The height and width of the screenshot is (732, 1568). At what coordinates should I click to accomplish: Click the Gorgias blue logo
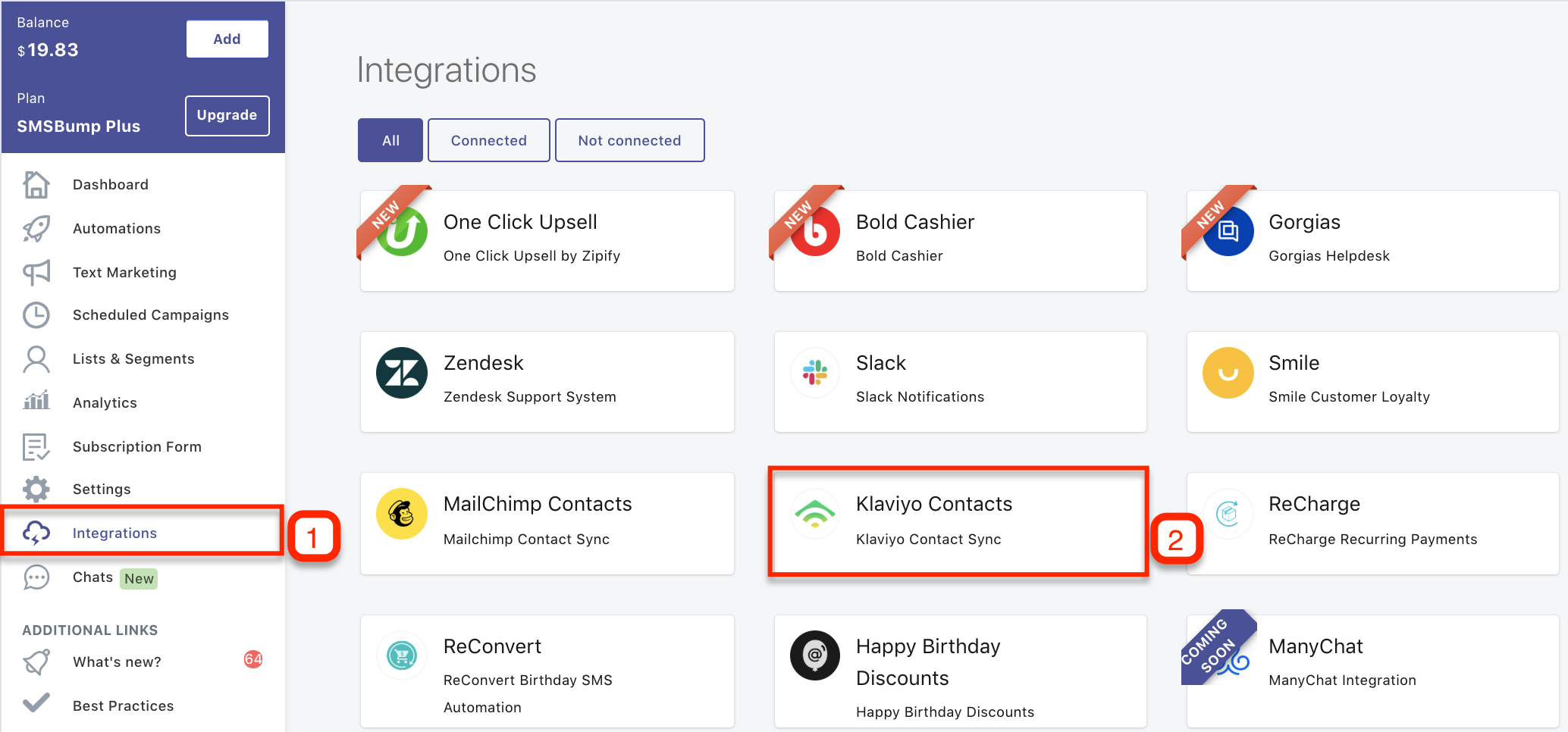tap(1228, 231)
